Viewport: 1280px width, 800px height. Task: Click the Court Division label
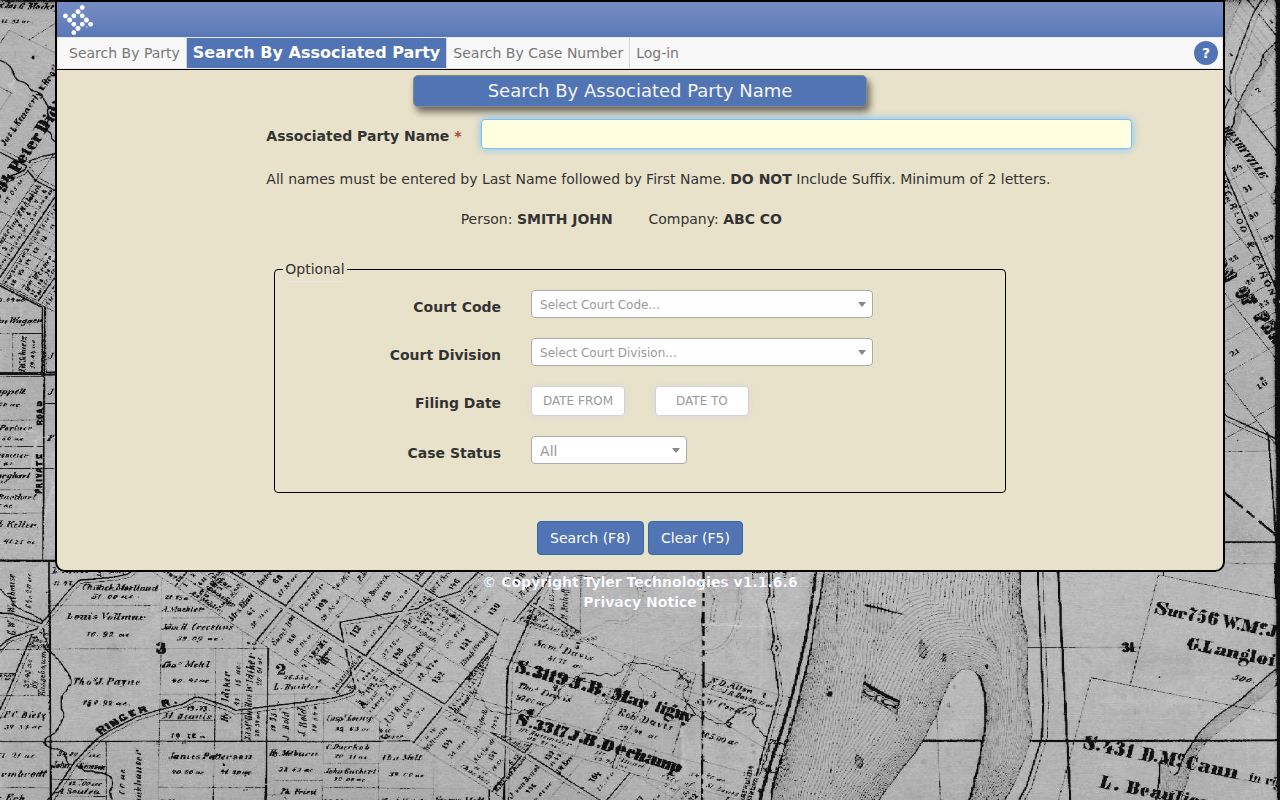click(x=445, y=355)
